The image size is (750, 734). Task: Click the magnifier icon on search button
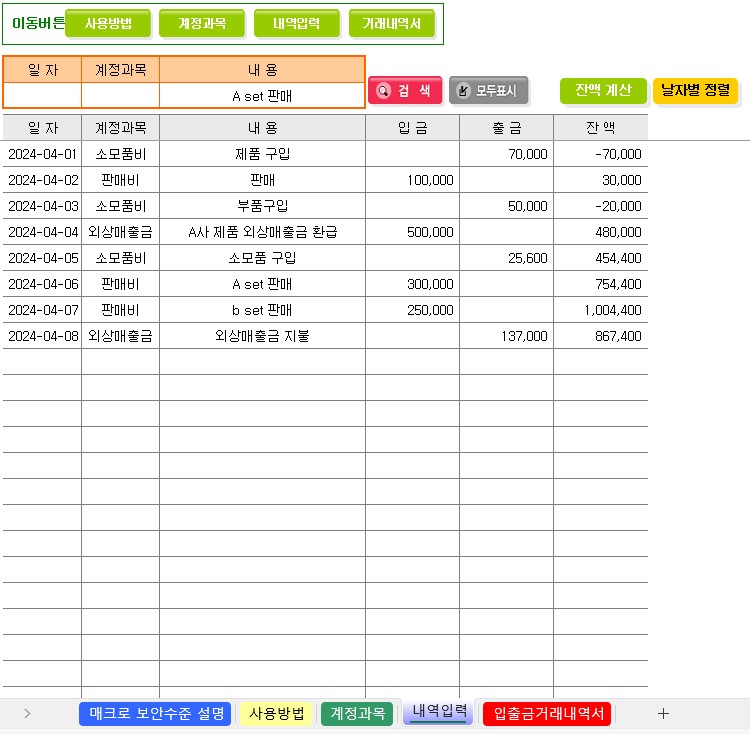pos(383,90)
